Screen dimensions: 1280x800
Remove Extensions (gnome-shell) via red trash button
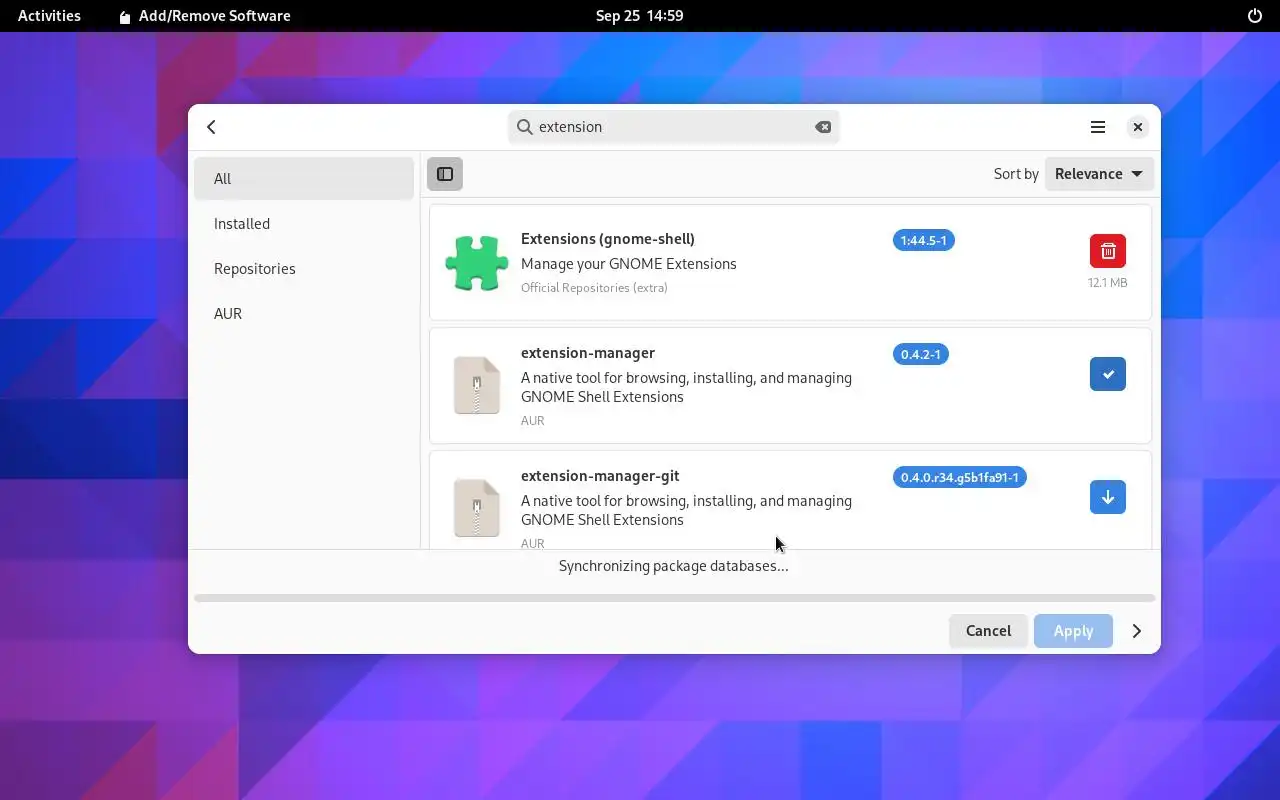click(x=1108, y=251)
